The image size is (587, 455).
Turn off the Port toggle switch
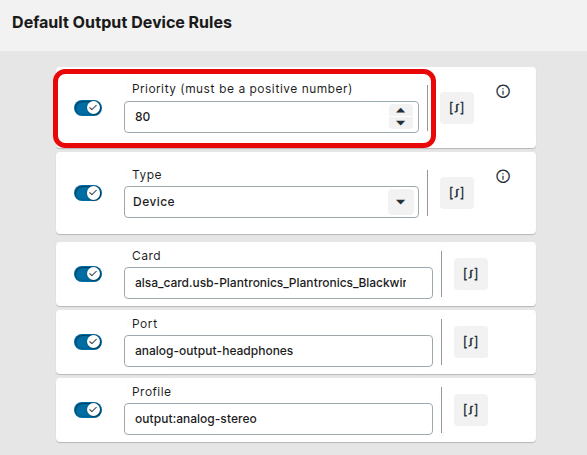(x=88, y=342)
